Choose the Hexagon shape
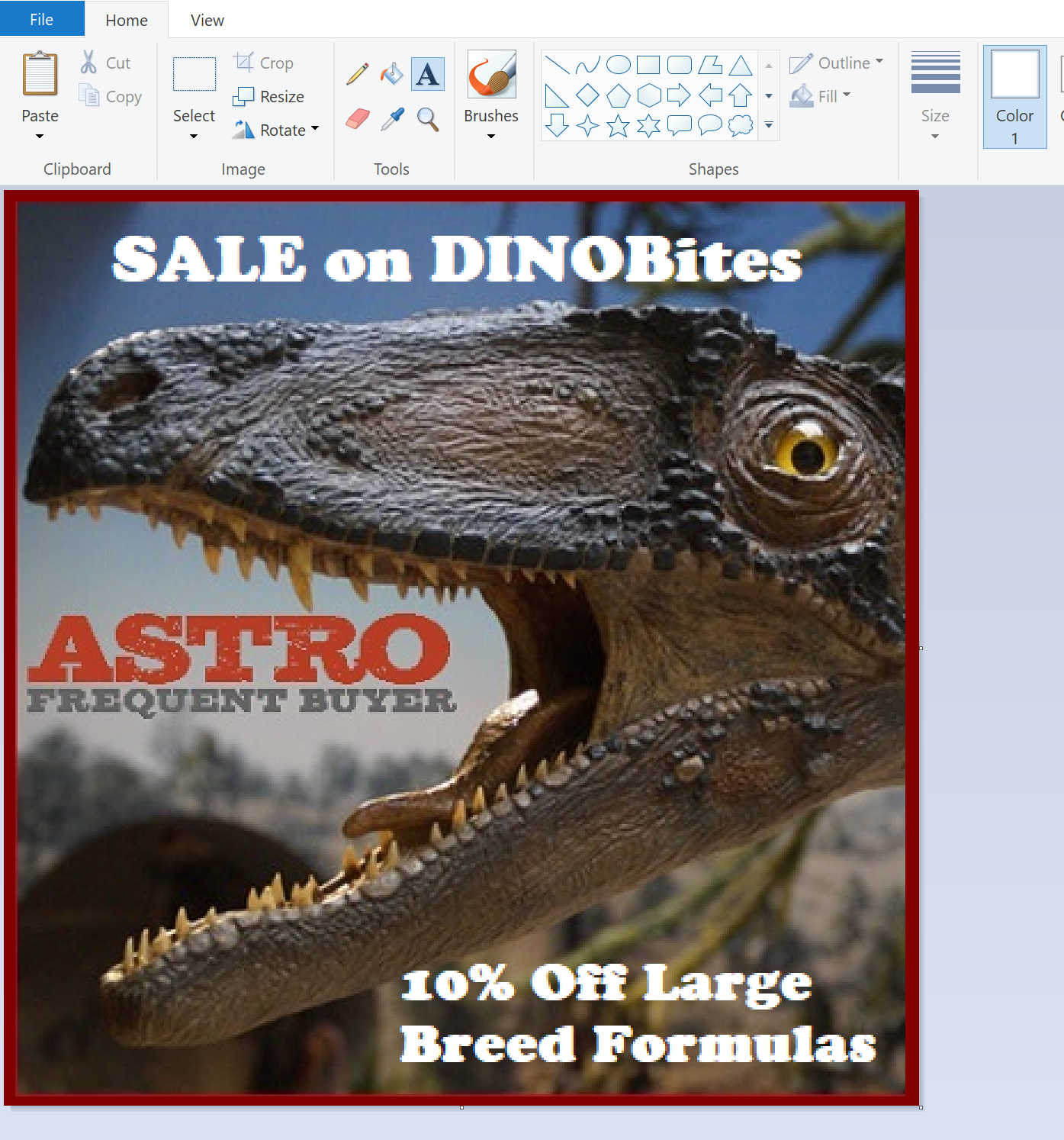The height and width of the screenshot is (1140, 1064). pyautogui.click(x=649, y=95)
